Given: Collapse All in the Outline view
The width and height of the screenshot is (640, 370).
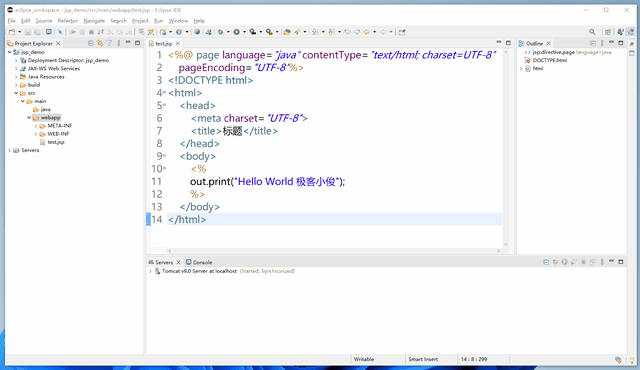Looking at the screenshot, I should 593,43.
